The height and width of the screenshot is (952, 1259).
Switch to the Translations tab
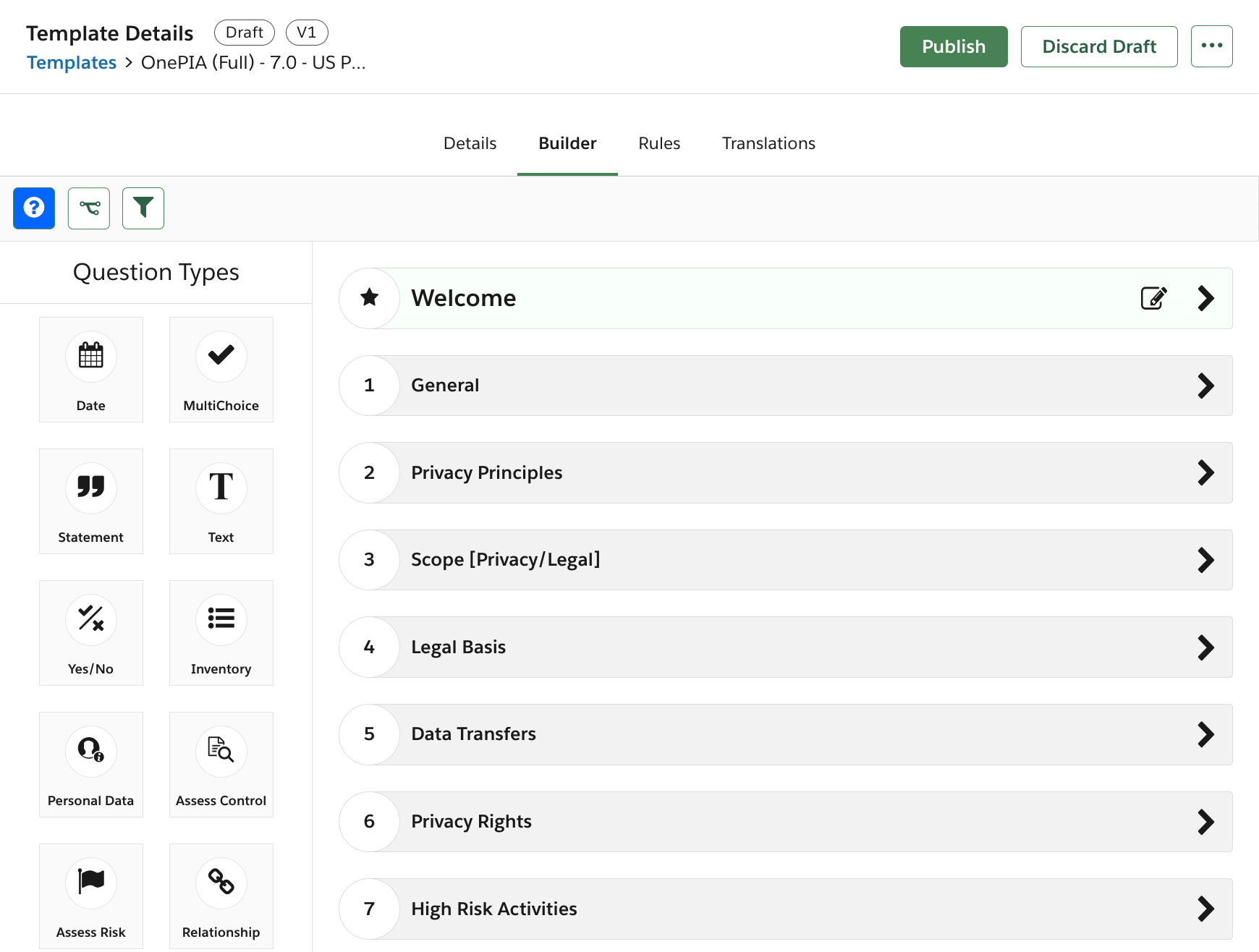click(x=768, y=143)
